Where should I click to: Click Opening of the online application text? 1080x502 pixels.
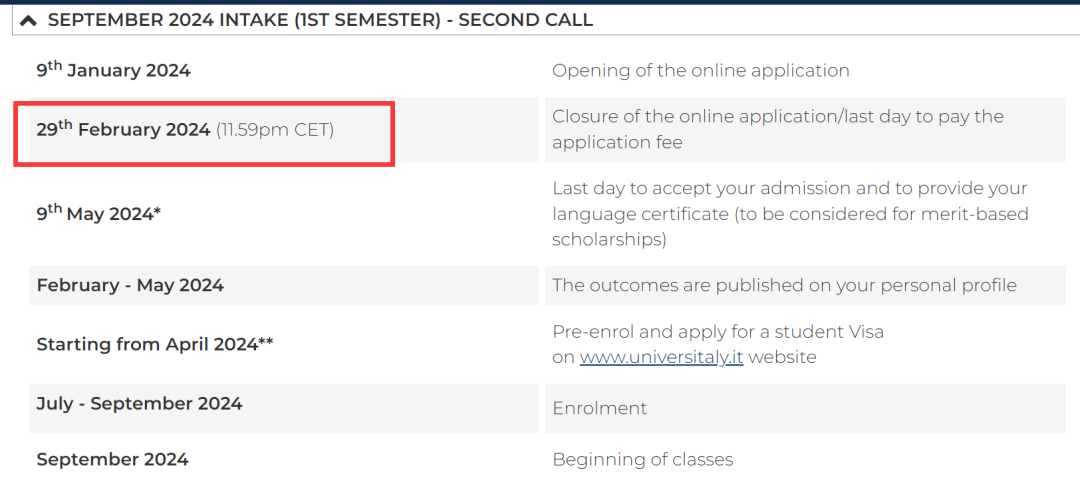pos(700,70)
